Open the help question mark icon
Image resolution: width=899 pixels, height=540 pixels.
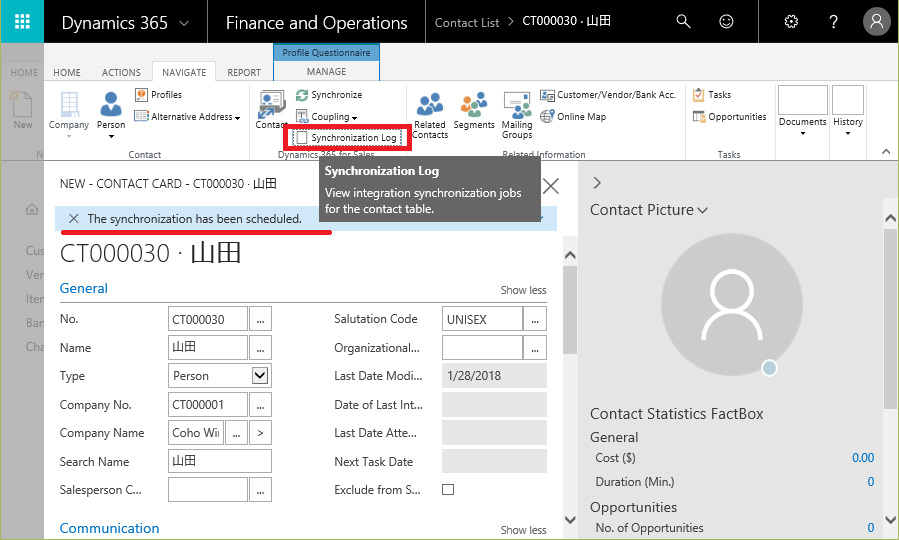[x=833, y=22]
